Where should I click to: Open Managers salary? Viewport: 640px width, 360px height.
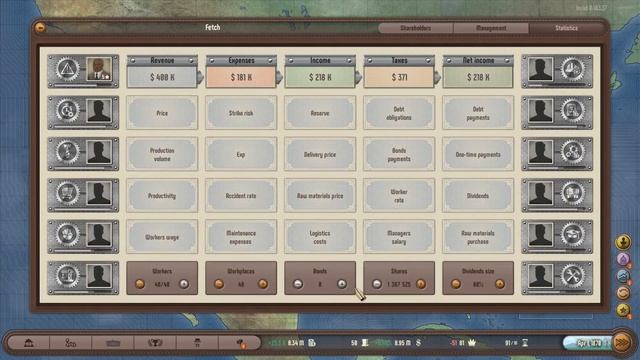pos(399,237)
